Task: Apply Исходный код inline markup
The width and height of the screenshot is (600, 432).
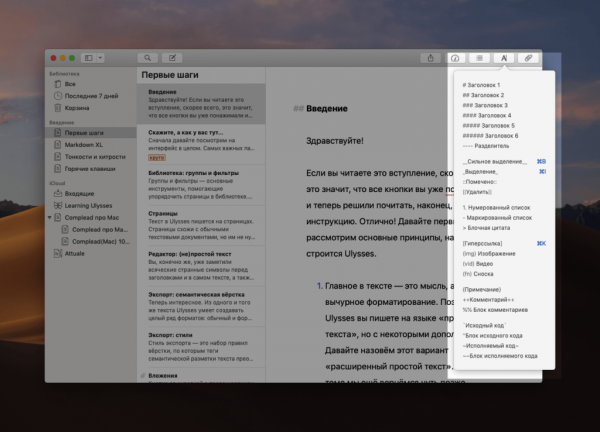Action: (484, 326)
